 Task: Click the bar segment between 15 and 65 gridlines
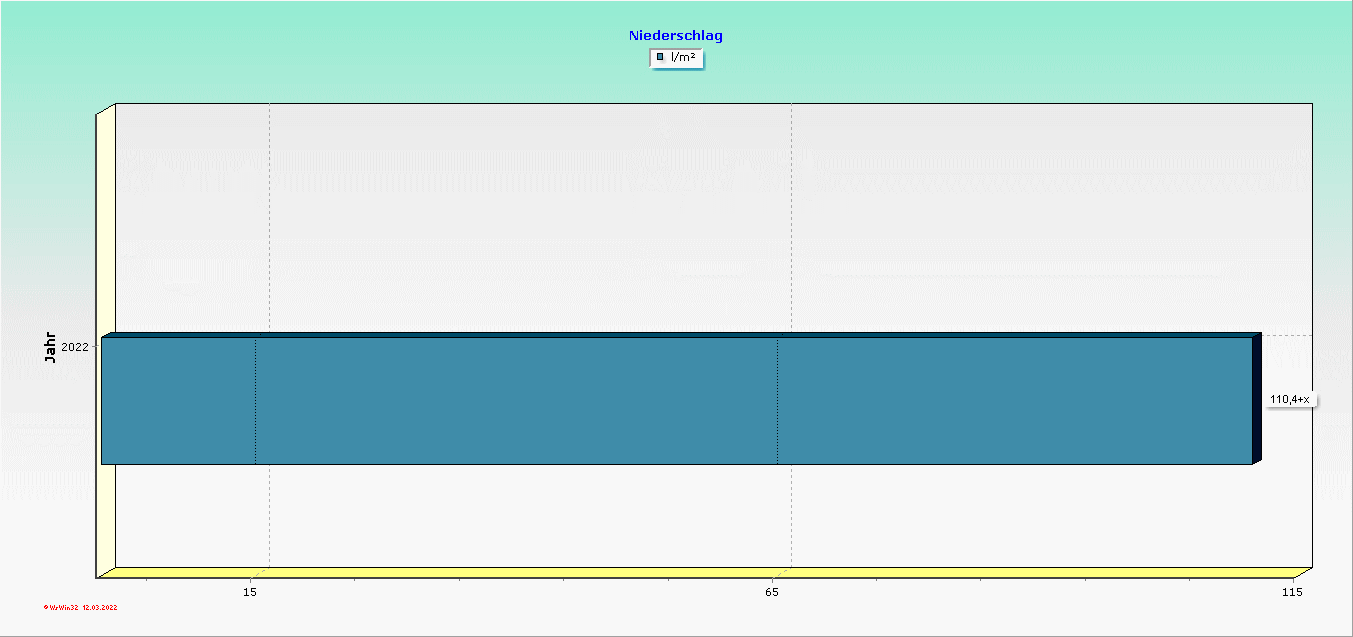(516, 401)
